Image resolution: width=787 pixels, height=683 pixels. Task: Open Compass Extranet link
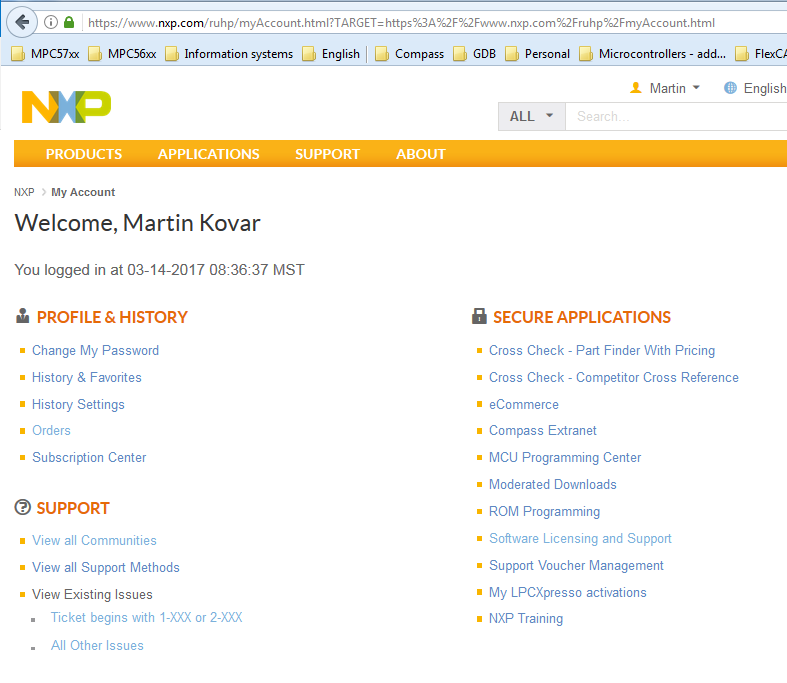pyautogui.click(x=543, y=431)
